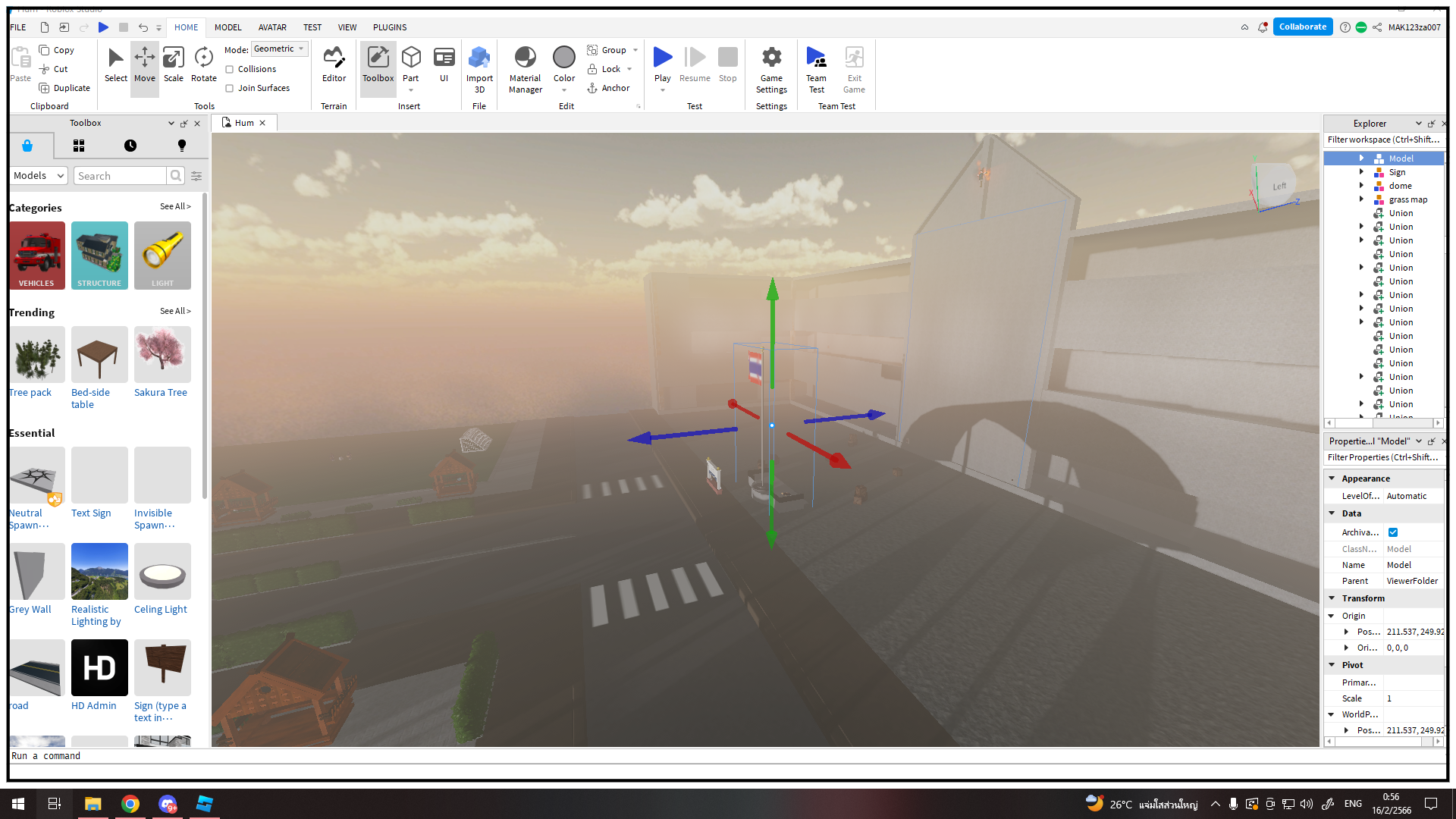Screen dimensions: 1456x819
Task: Open the Mode Geometric dropdown
Action: [279, 49]
